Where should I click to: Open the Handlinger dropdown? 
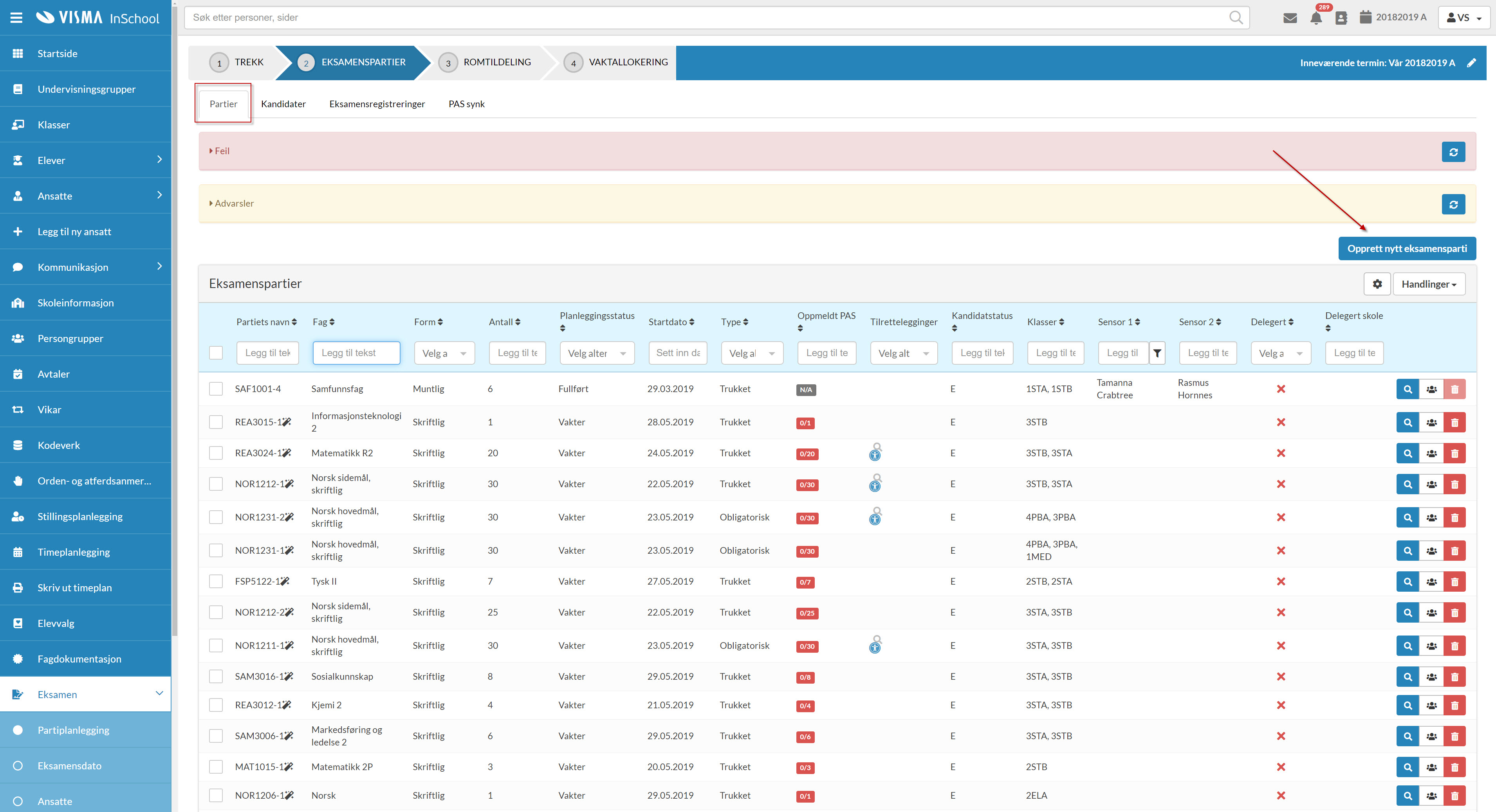1429,284
